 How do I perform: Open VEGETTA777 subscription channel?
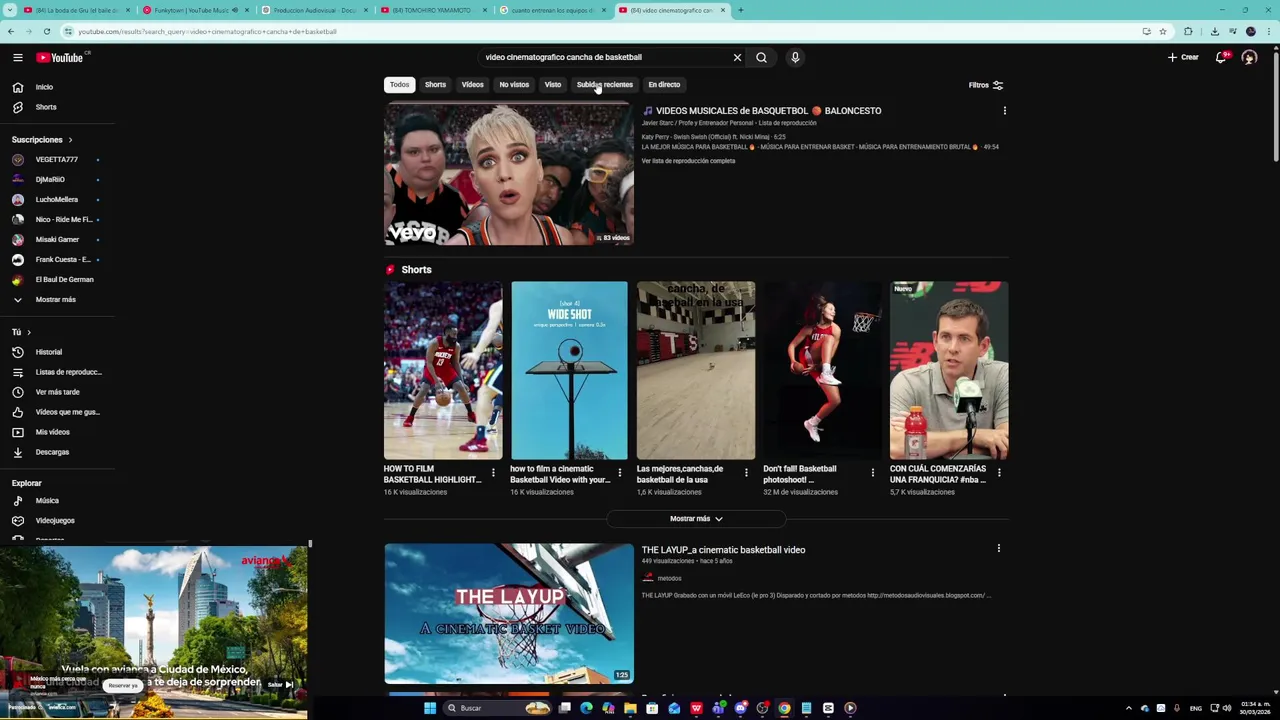tap(56, 159)
